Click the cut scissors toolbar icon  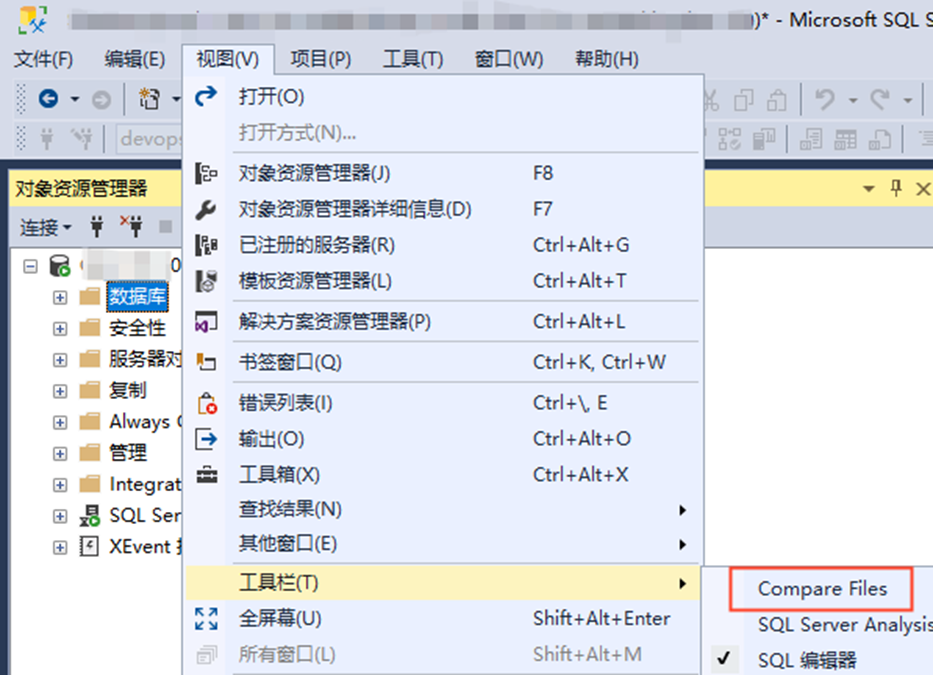[710, 100]
